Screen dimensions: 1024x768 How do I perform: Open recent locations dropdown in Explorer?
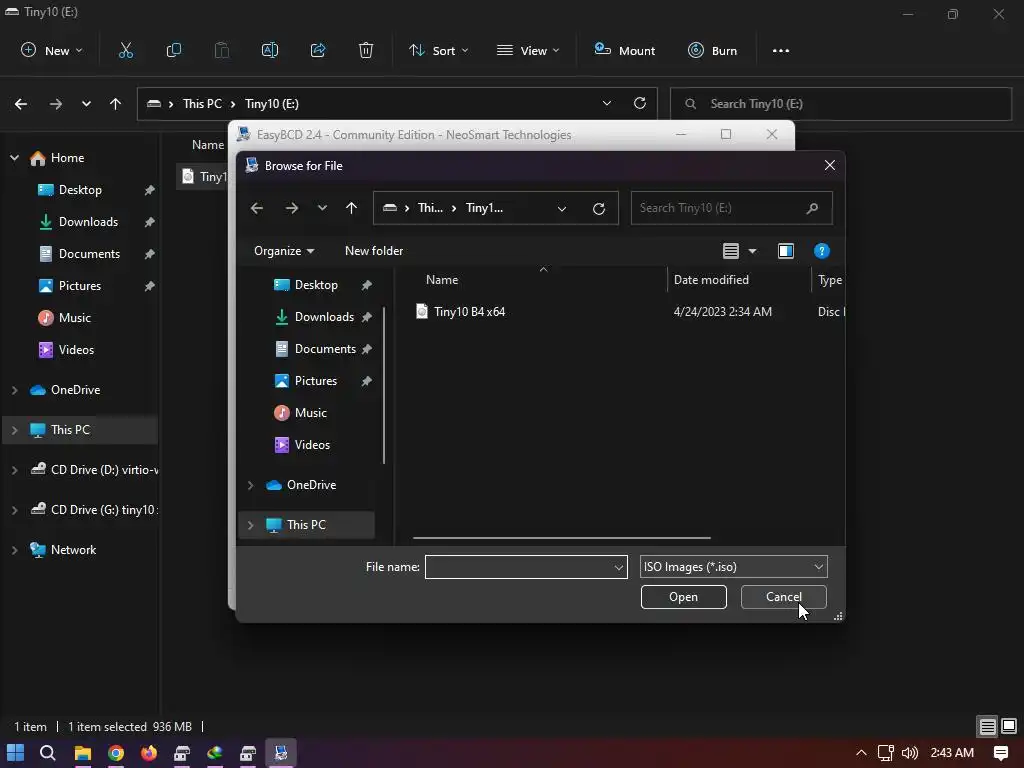[x=86, y=104]
